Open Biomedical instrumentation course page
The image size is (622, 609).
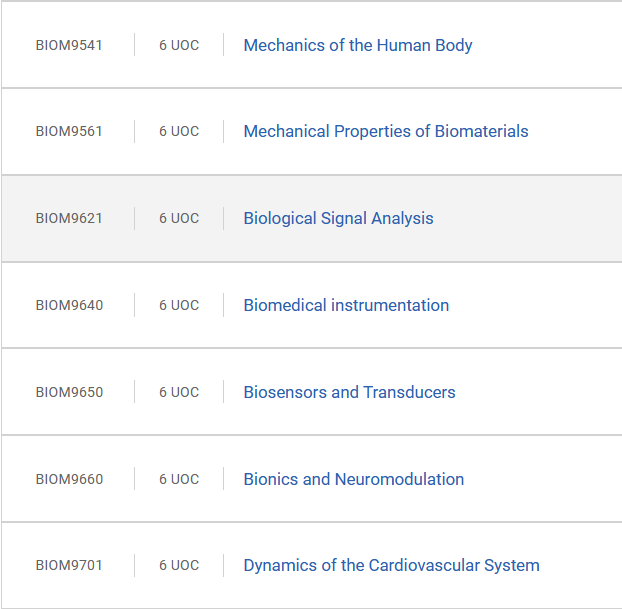tap(346, 305)
